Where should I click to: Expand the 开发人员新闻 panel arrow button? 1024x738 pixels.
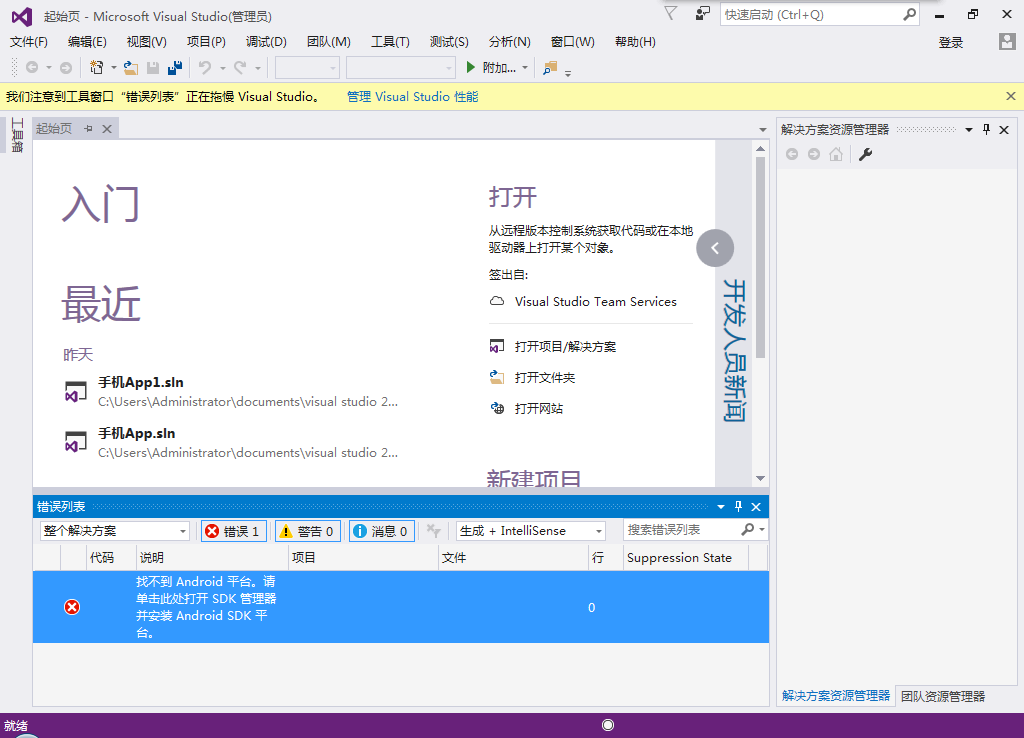715,248
